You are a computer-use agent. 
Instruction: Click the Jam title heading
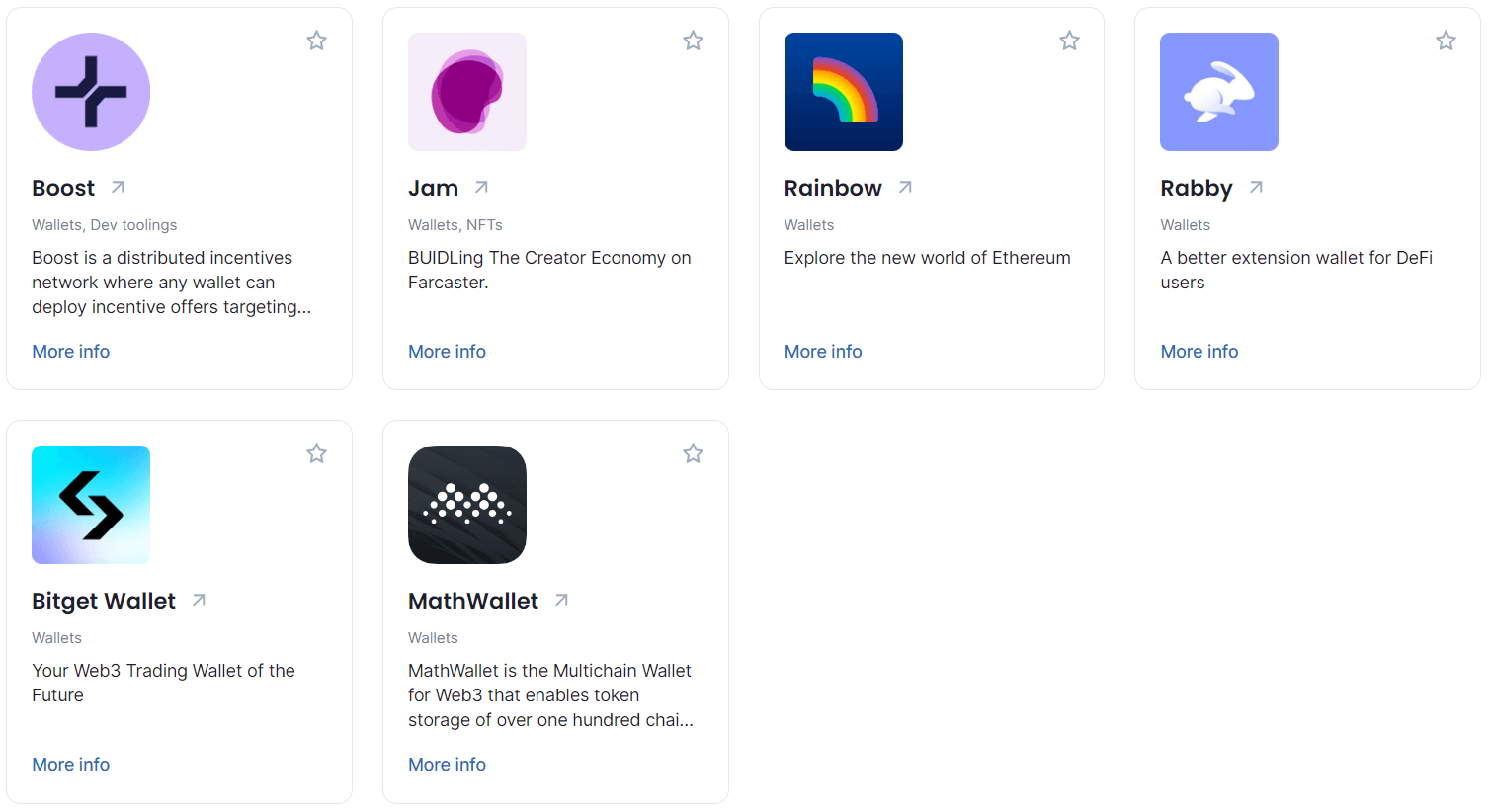coord(434,188)
